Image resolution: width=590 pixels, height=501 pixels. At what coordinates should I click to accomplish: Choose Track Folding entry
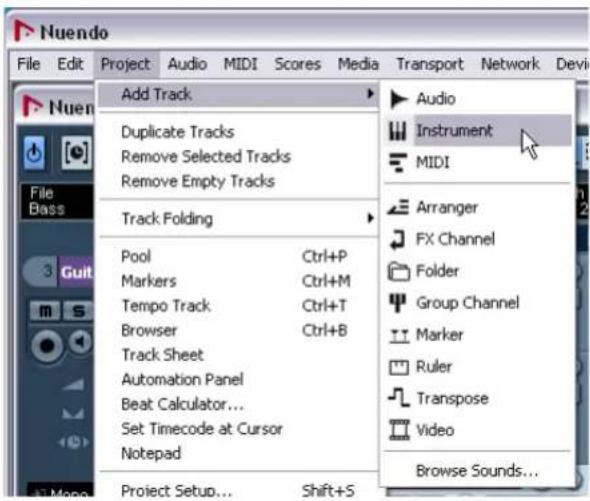238,219
